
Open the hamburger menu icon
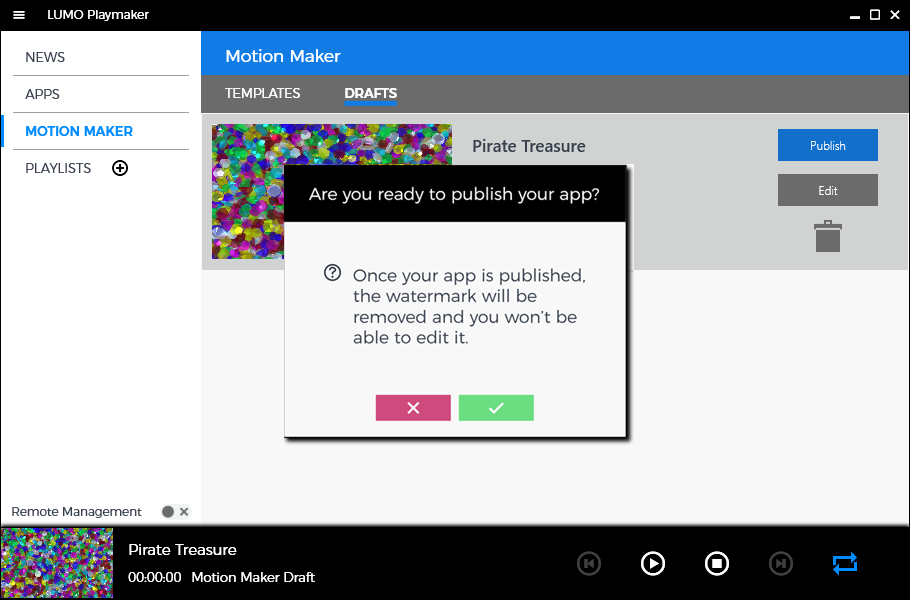[x=18, y=15]
